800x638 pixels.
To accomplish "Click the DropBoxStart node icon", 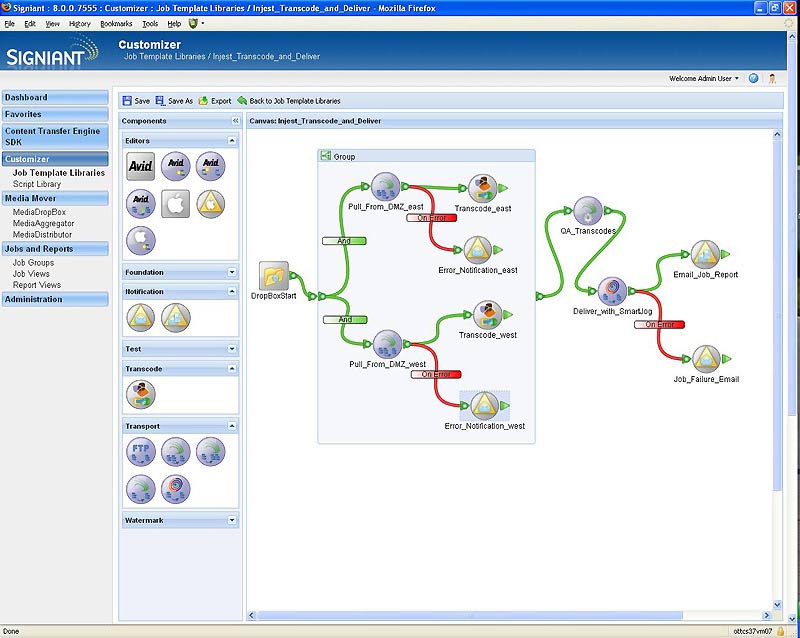I will tap(274, 277).
